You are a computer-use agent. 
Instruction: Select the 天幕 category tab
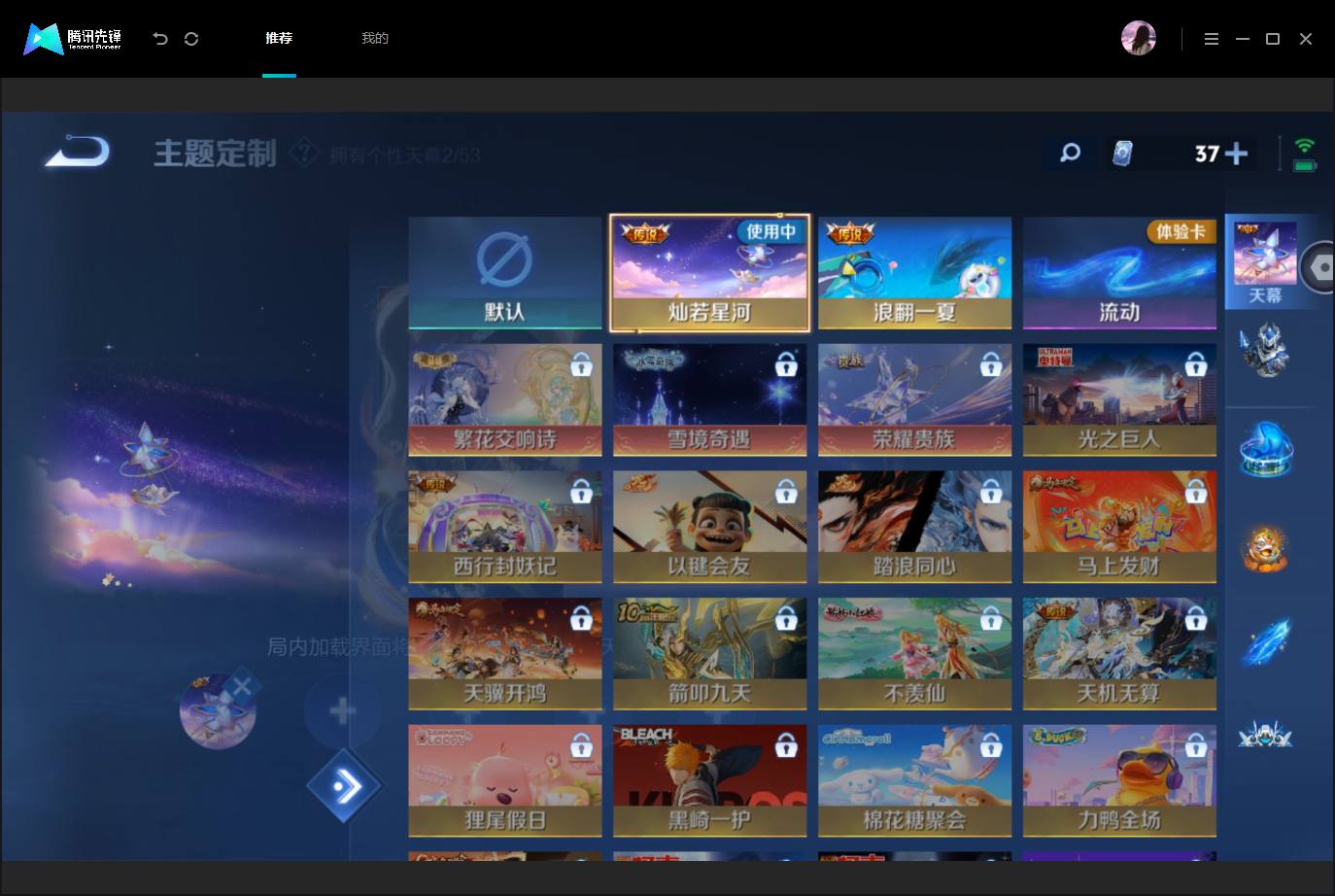[x=1265, y=262]
